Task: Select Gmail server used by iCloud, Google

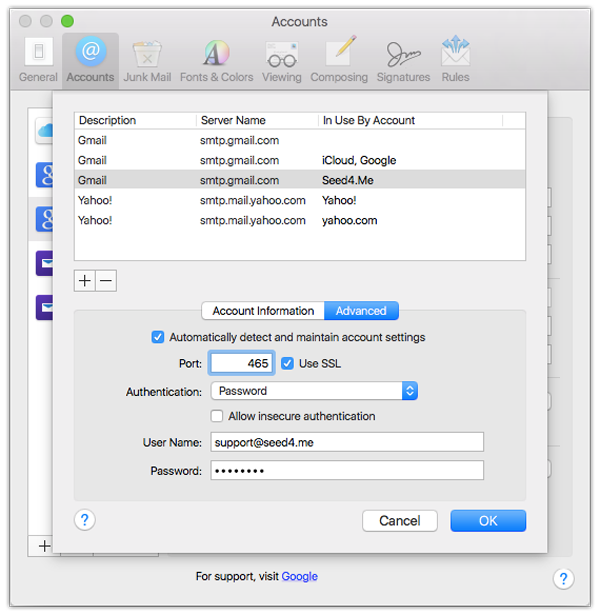Action: coord(300,160)
